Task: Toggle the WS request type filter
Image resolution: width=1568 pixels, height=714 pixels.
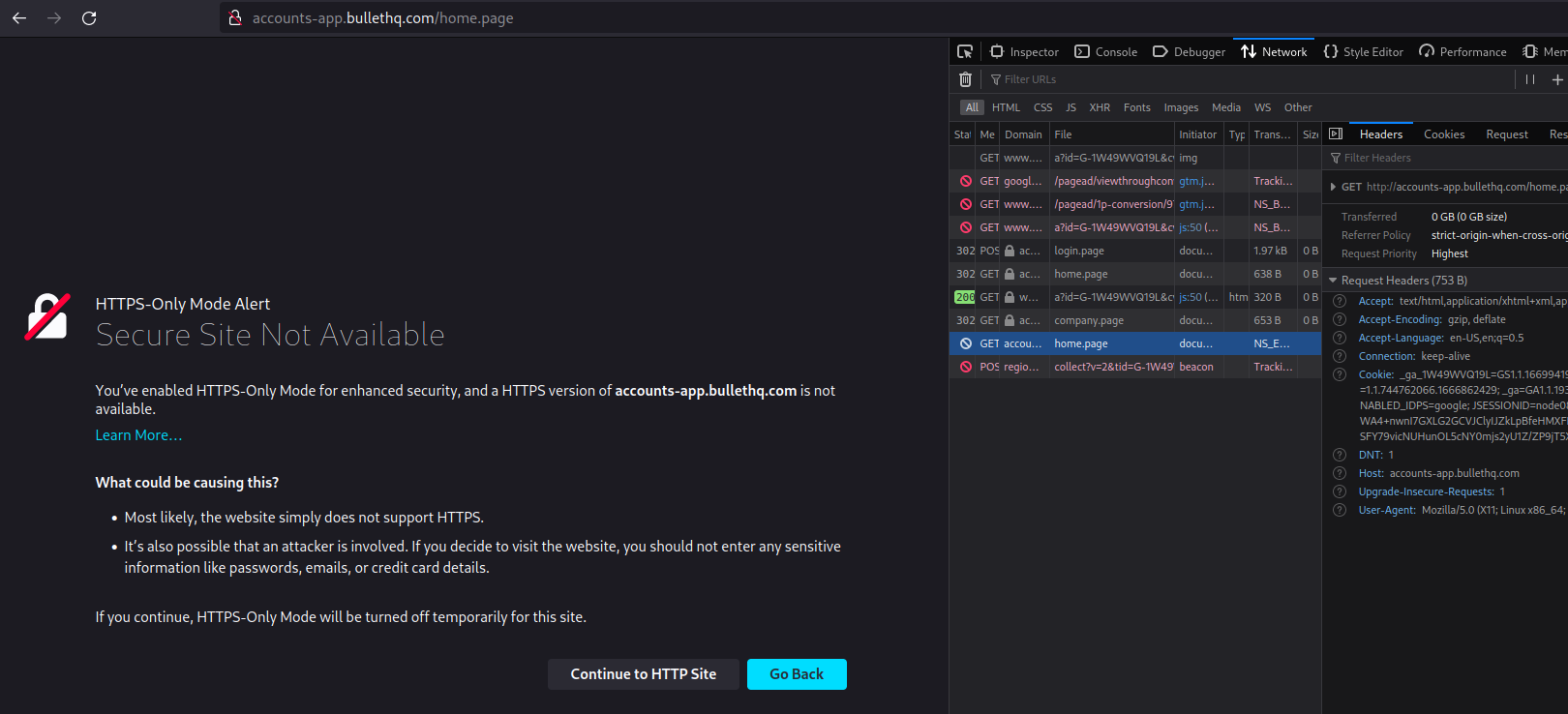Action: tap(1262, 107)
